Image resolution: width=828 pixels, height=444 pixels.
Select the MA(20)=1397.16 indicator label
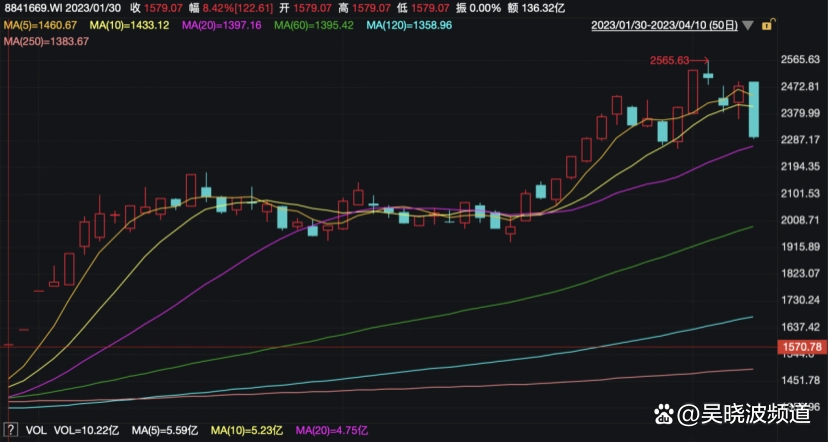[x=222, y=25]
